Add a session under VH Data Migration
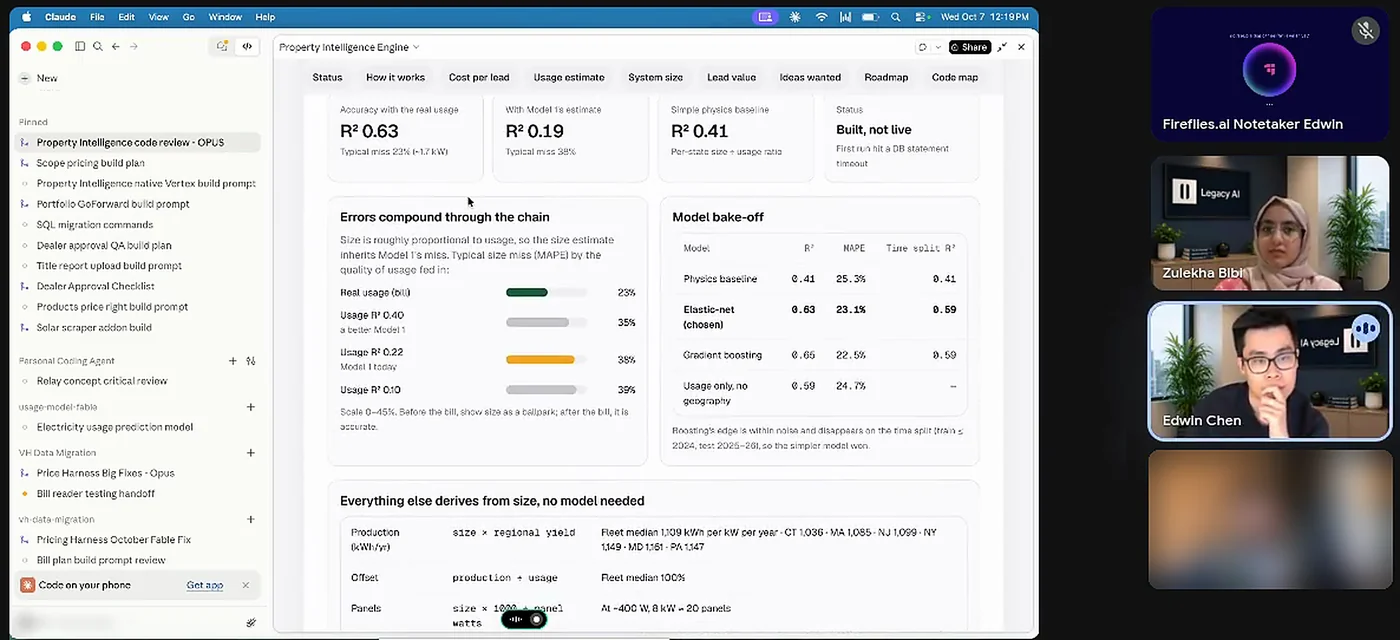Viewport: 1400px width, 640px height. point(251,453)
